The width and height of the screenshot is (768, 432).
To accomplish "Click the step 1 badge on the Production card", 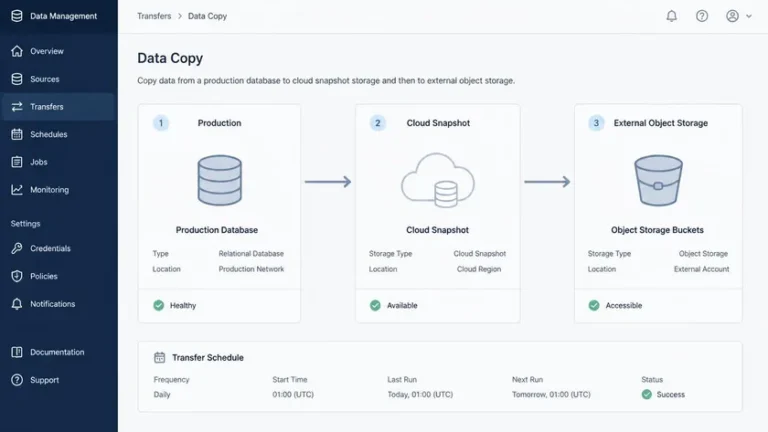I will 161,123.
